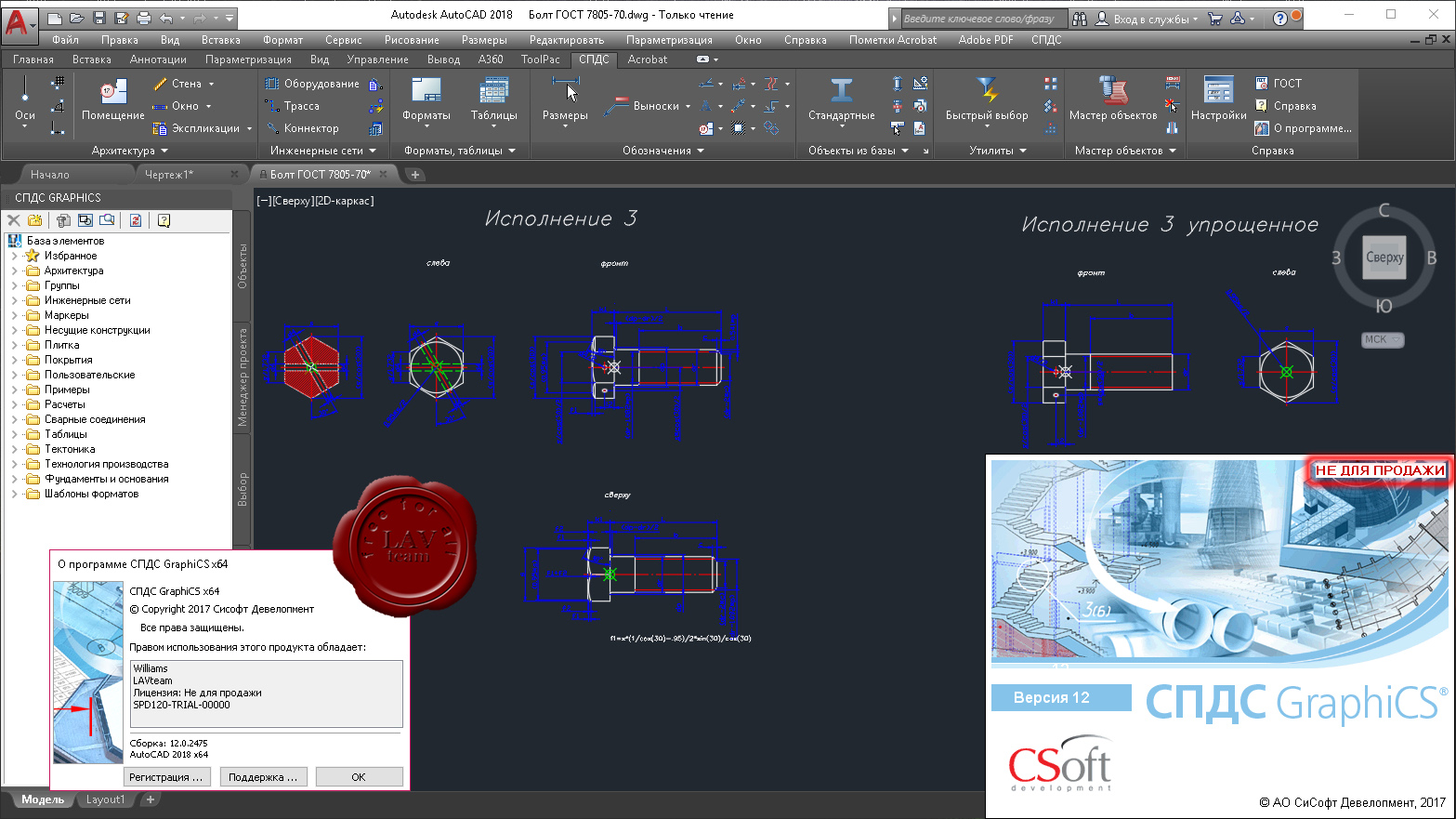1456x819 pixels.
Task: Click the help question mark icon in palette toolbar
Action: 164,220
